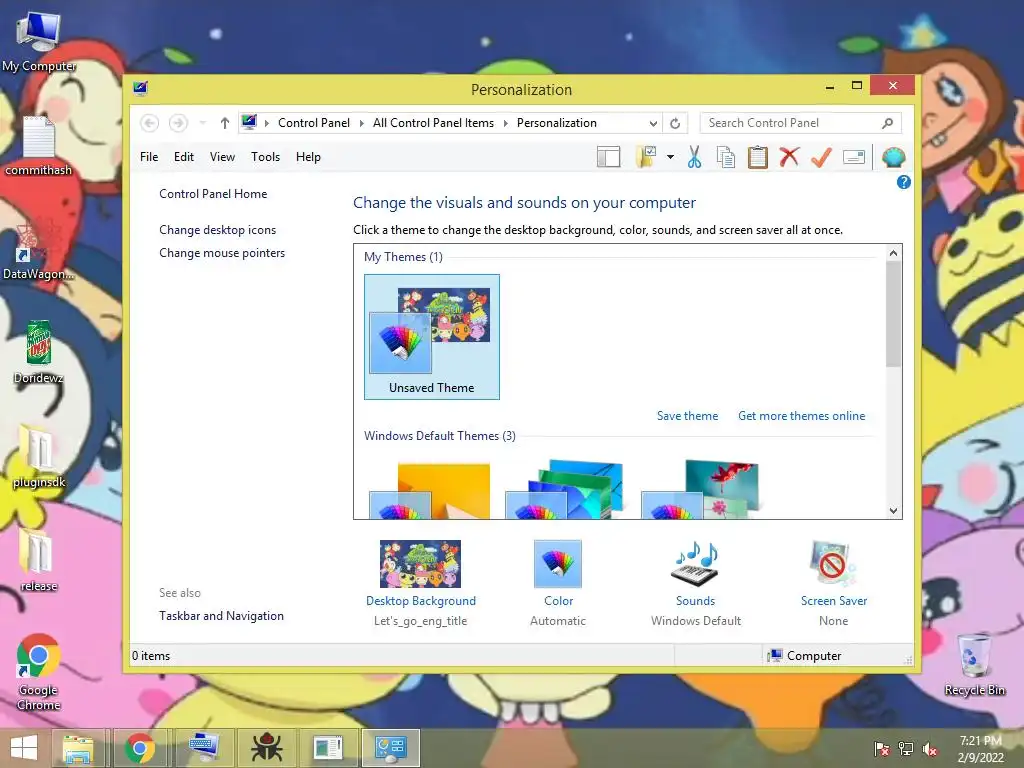Go back with the Back arrow
This screenshot has height=768, width=1024.
tap(150, 123)
